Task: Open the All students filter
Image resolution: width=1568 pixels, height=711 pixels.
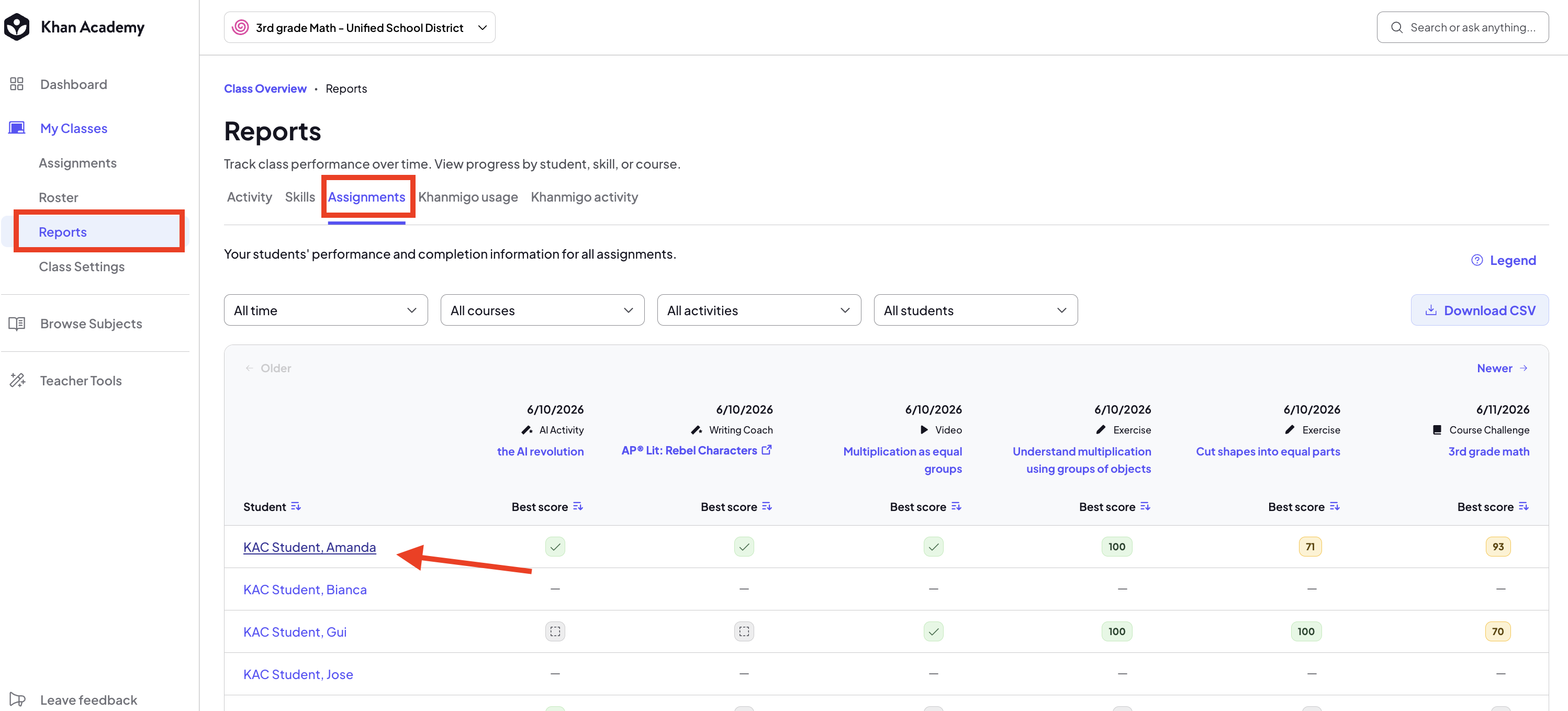Action: tap(976, 310)
